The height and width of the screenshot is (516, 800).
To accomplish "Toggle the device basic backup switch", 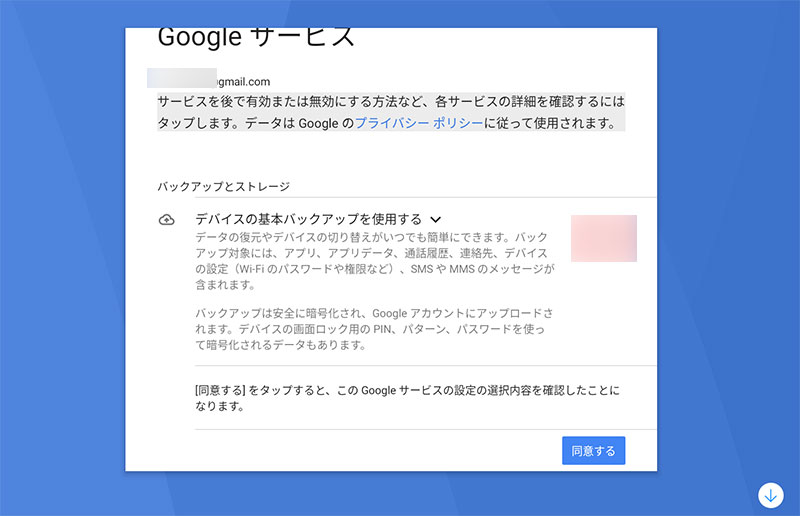I will (603, 238).
